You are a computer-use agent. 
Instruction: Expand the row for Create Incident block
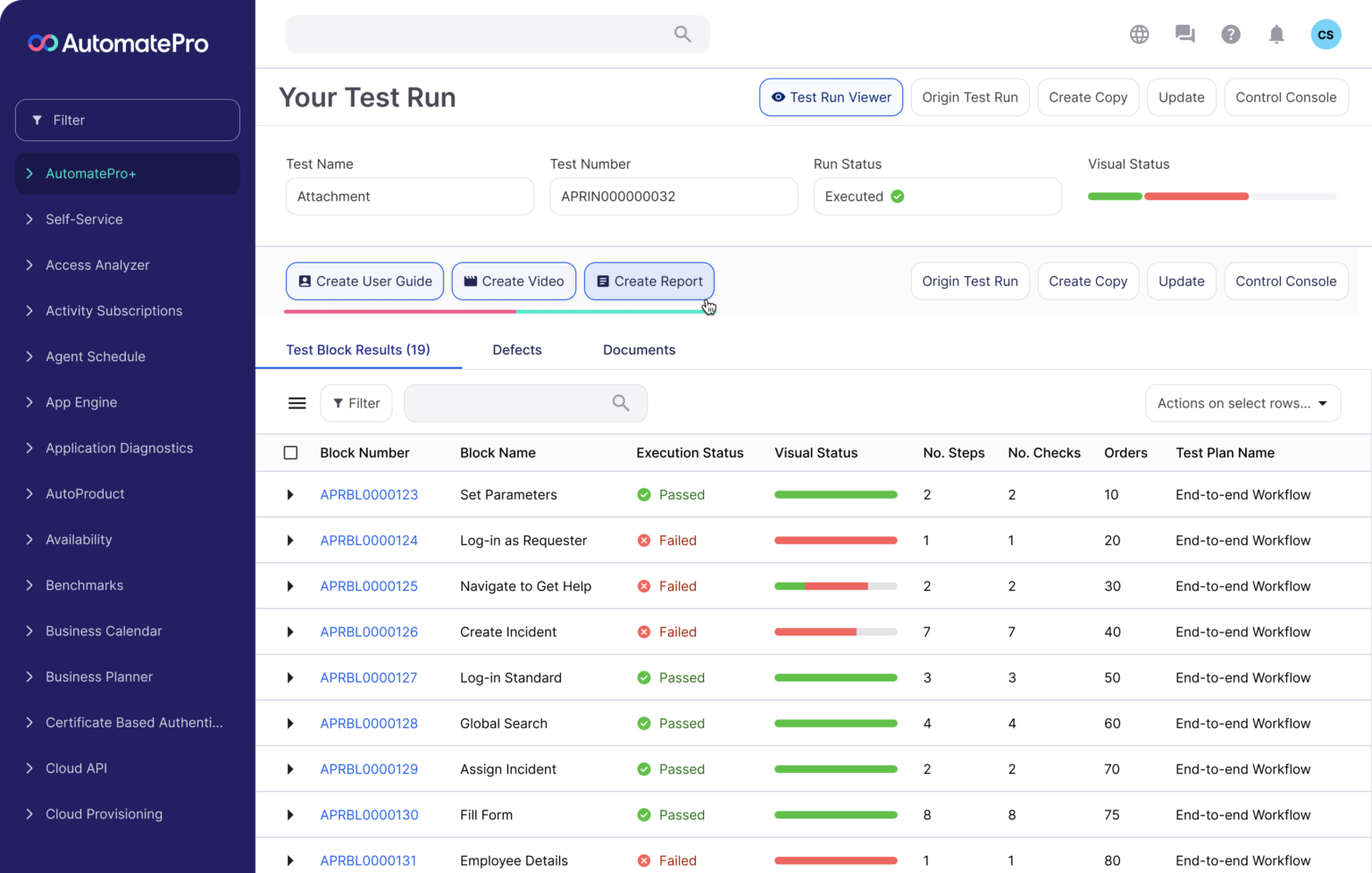coord(290,632)
